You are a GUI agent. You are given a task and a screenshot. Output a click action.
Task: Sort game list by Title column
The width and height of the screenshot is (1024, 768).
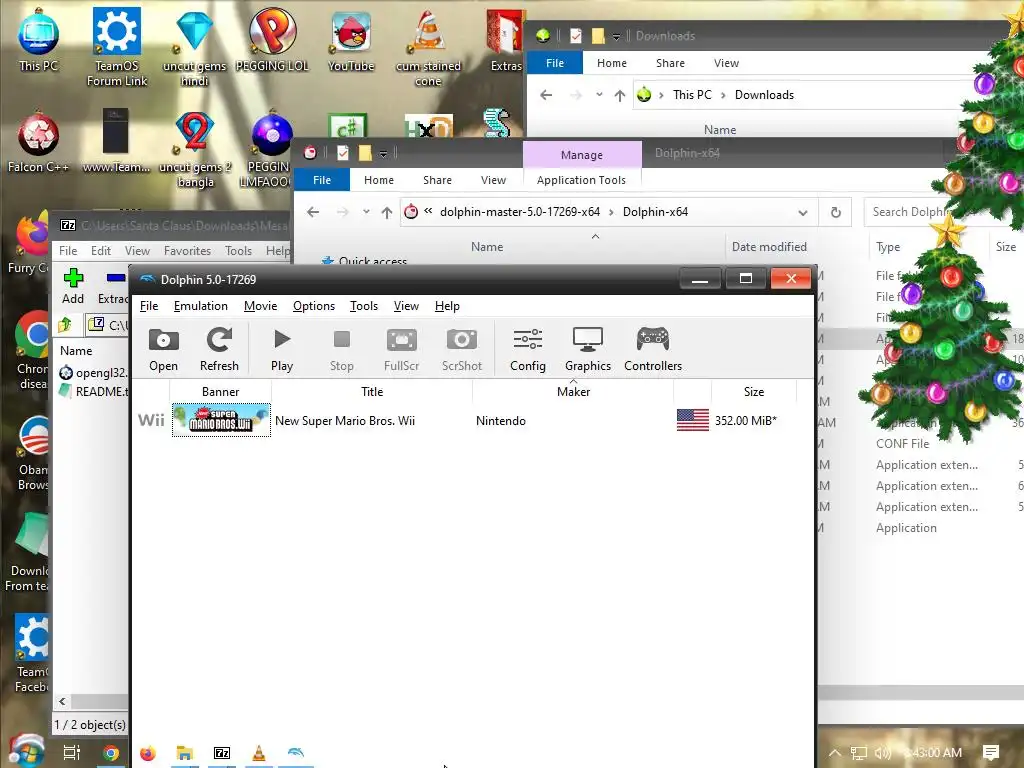click(372, 392)
